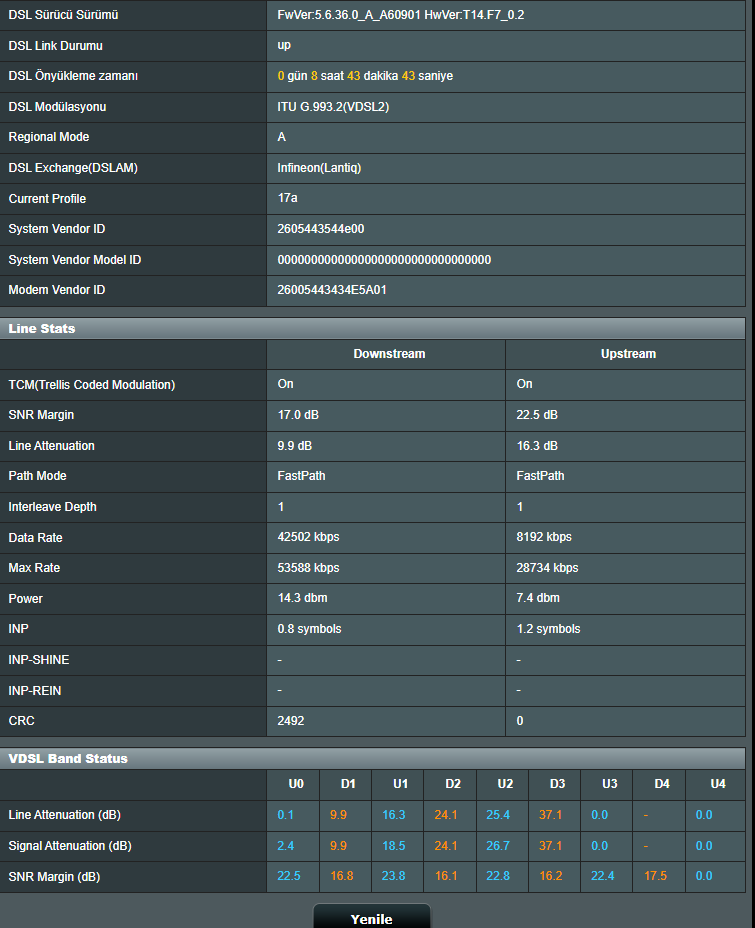
Task: Click the Infineon(Lantiq) DSLAM value
Action: click(319, 168)
